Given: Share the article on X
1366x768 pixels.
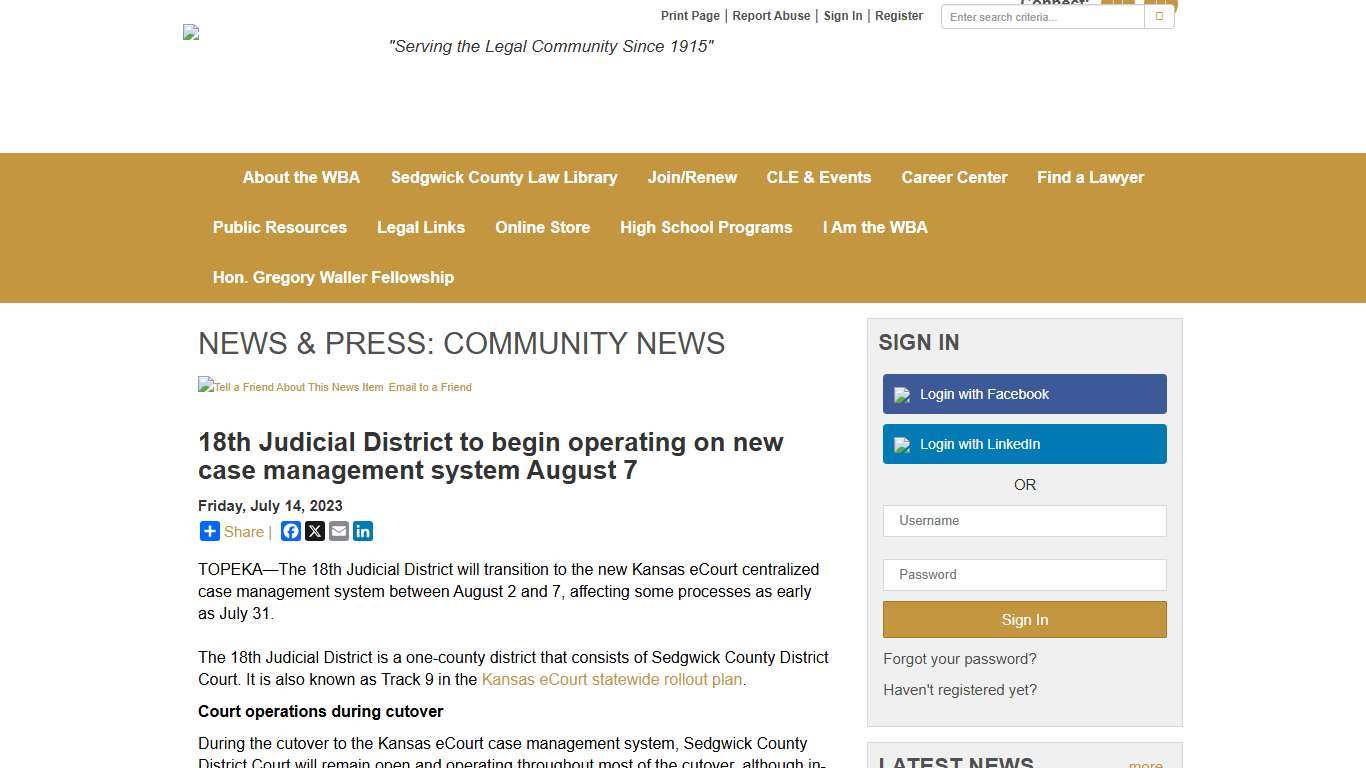Looking at the screenshot, I should click(x=314, y=531).
